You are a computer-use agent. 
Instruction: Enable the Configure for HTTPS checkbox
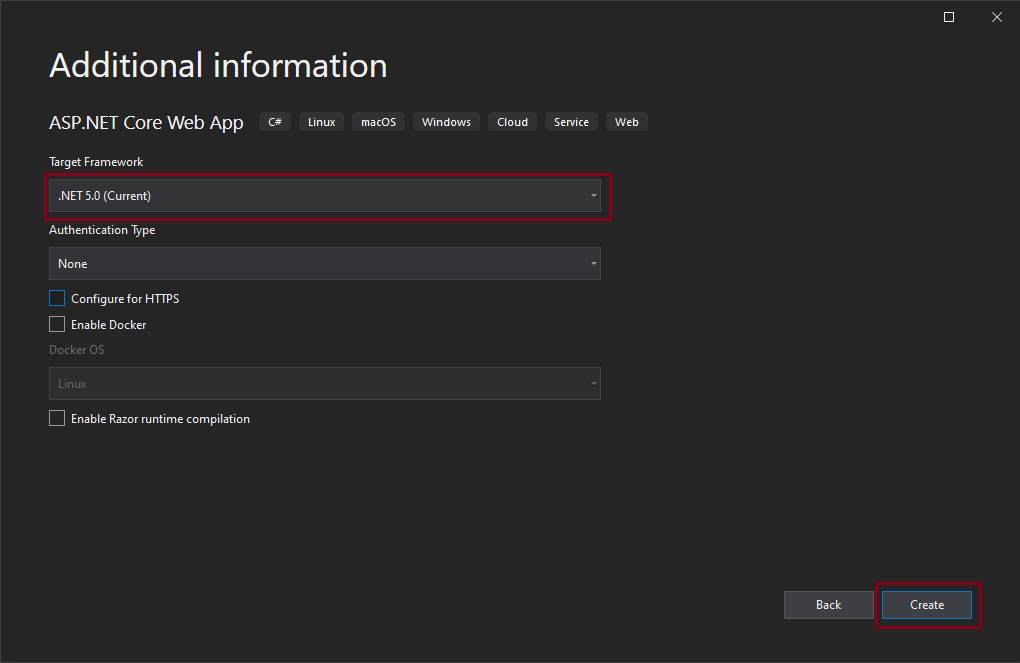(x=57, y=298)
